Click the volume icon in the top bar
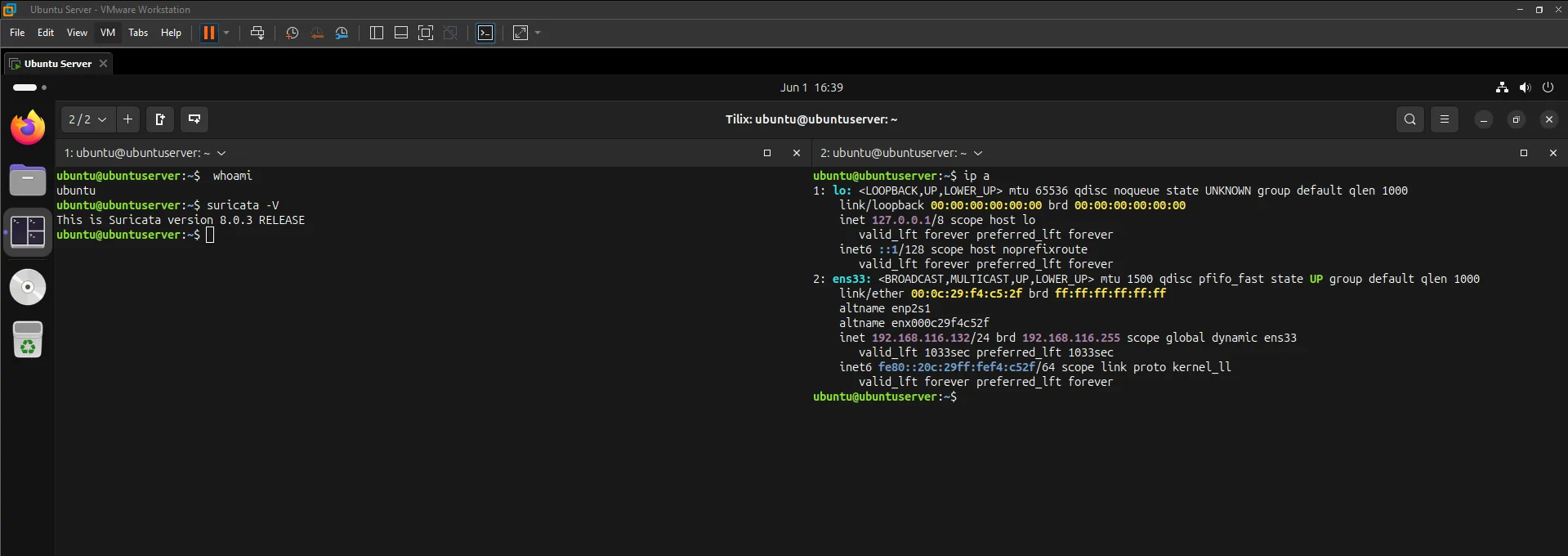Image resolution: width=1568 pixels, height=556 pixels. pos(1525,87)
